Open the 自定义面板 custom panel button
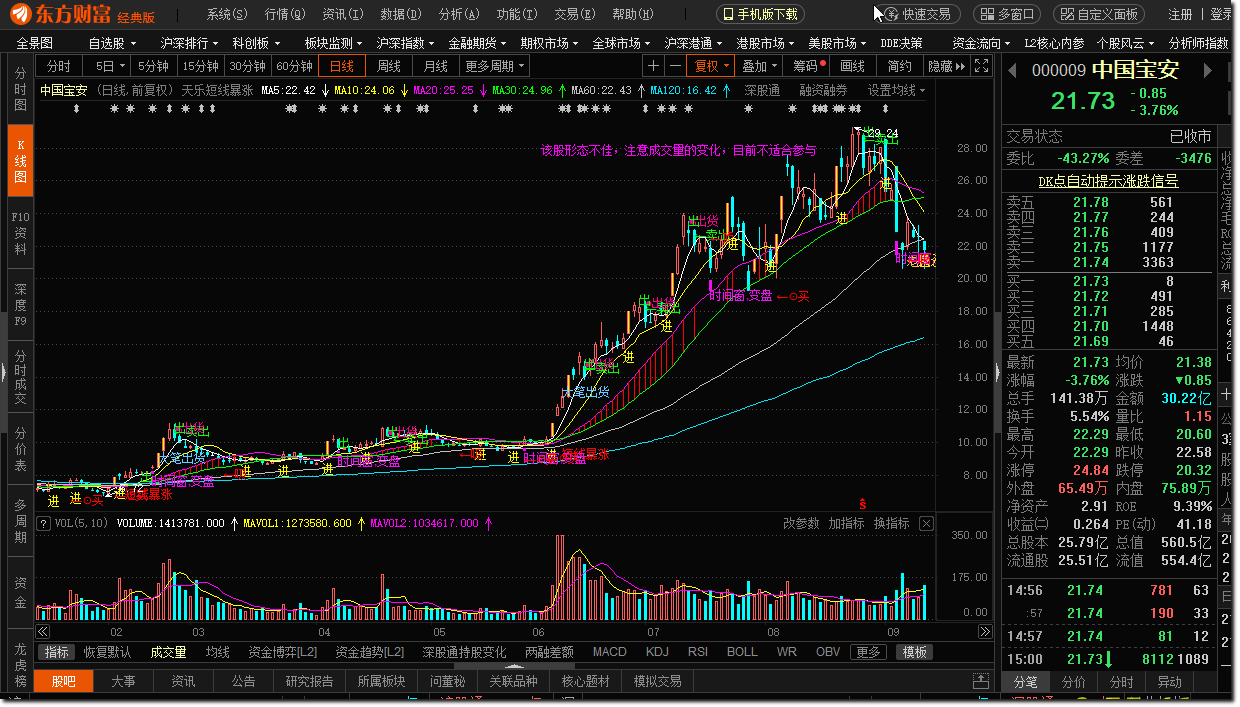 tap(1099, 14)
